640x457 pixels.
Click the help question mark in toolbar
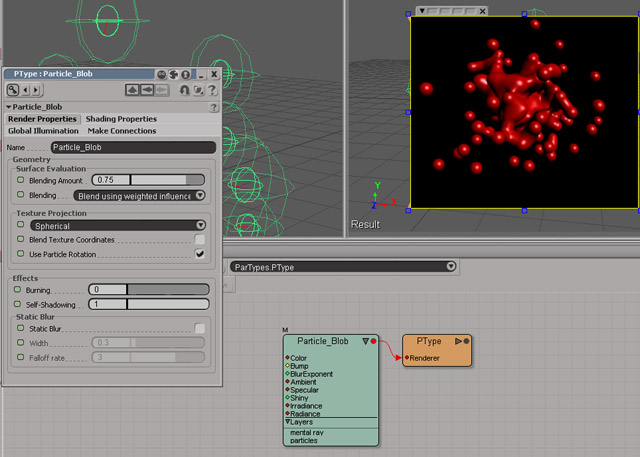[x=213, y=90]
